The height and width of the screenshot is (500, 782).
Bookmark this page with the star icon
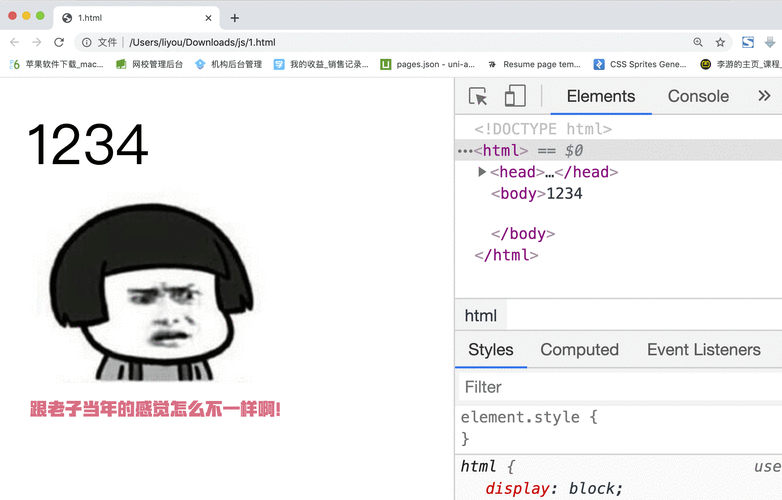(720, 42)
